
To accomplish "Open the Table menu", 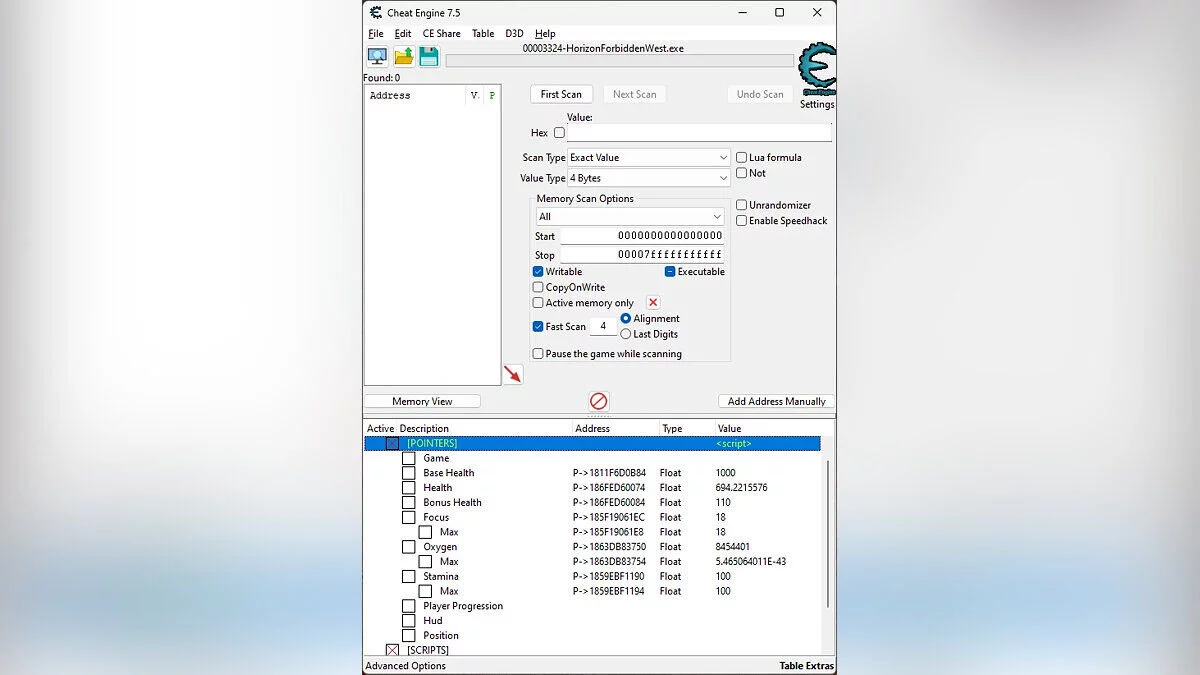I will coord(483,34).
